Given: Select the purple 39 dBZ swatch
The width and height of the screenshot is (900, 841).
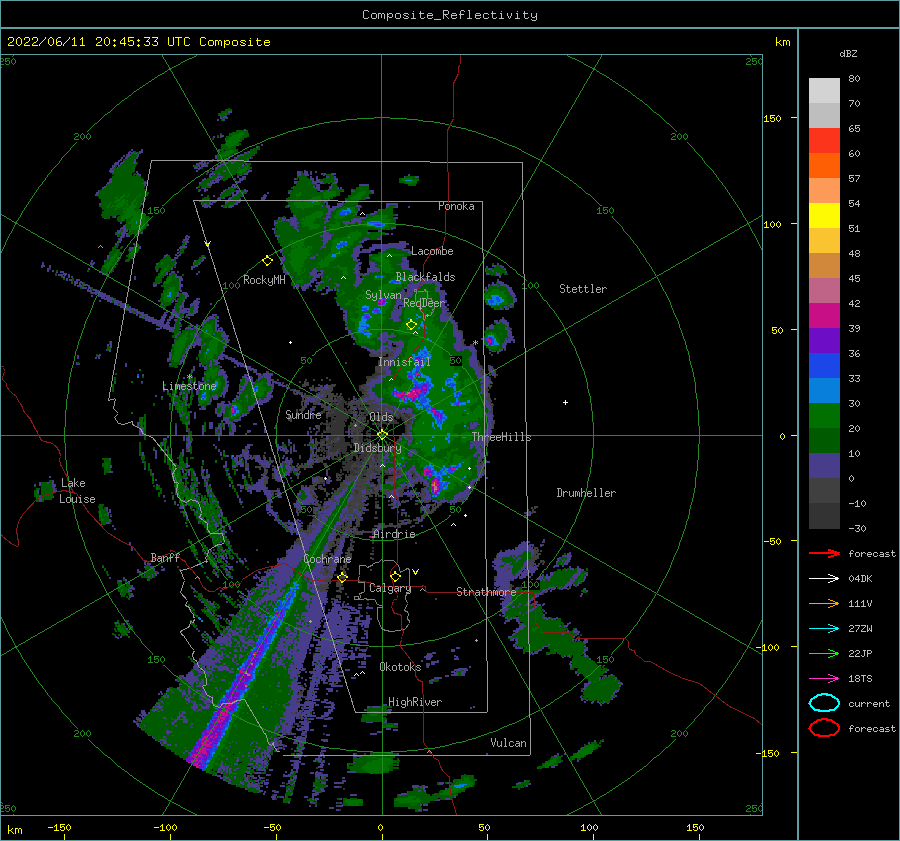Looking at the screenshot, I should tap(824, 340).
